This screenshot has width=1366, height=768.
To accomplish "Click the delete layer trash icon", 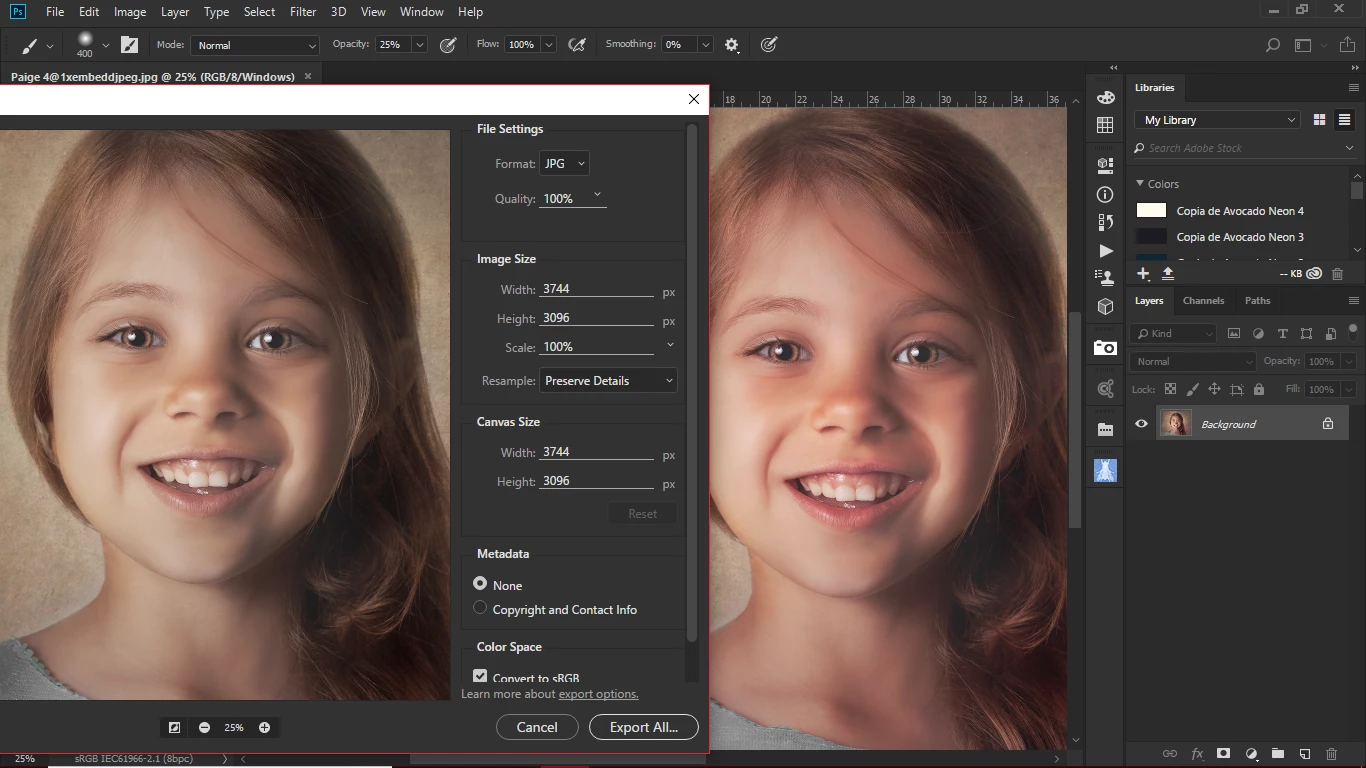I will point(1331,753).
